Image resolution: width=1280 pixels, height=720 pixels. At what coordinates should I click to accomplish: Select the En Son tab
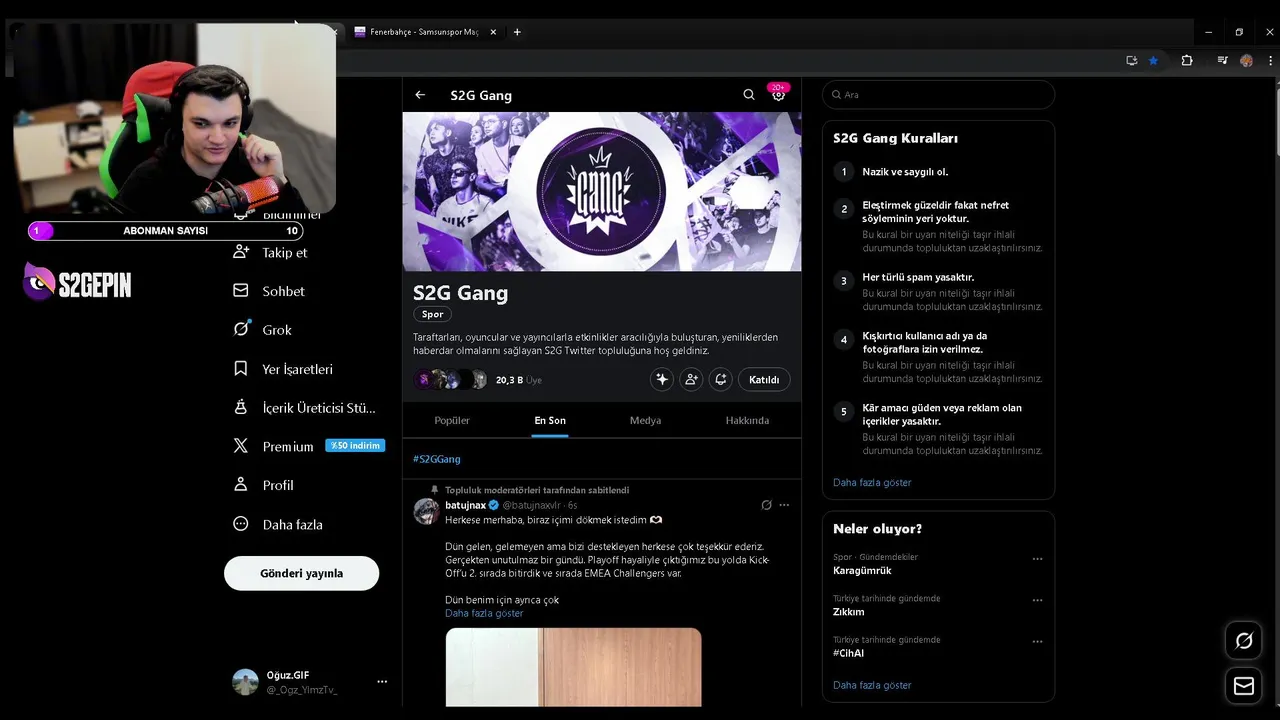(x=550, y=420)
